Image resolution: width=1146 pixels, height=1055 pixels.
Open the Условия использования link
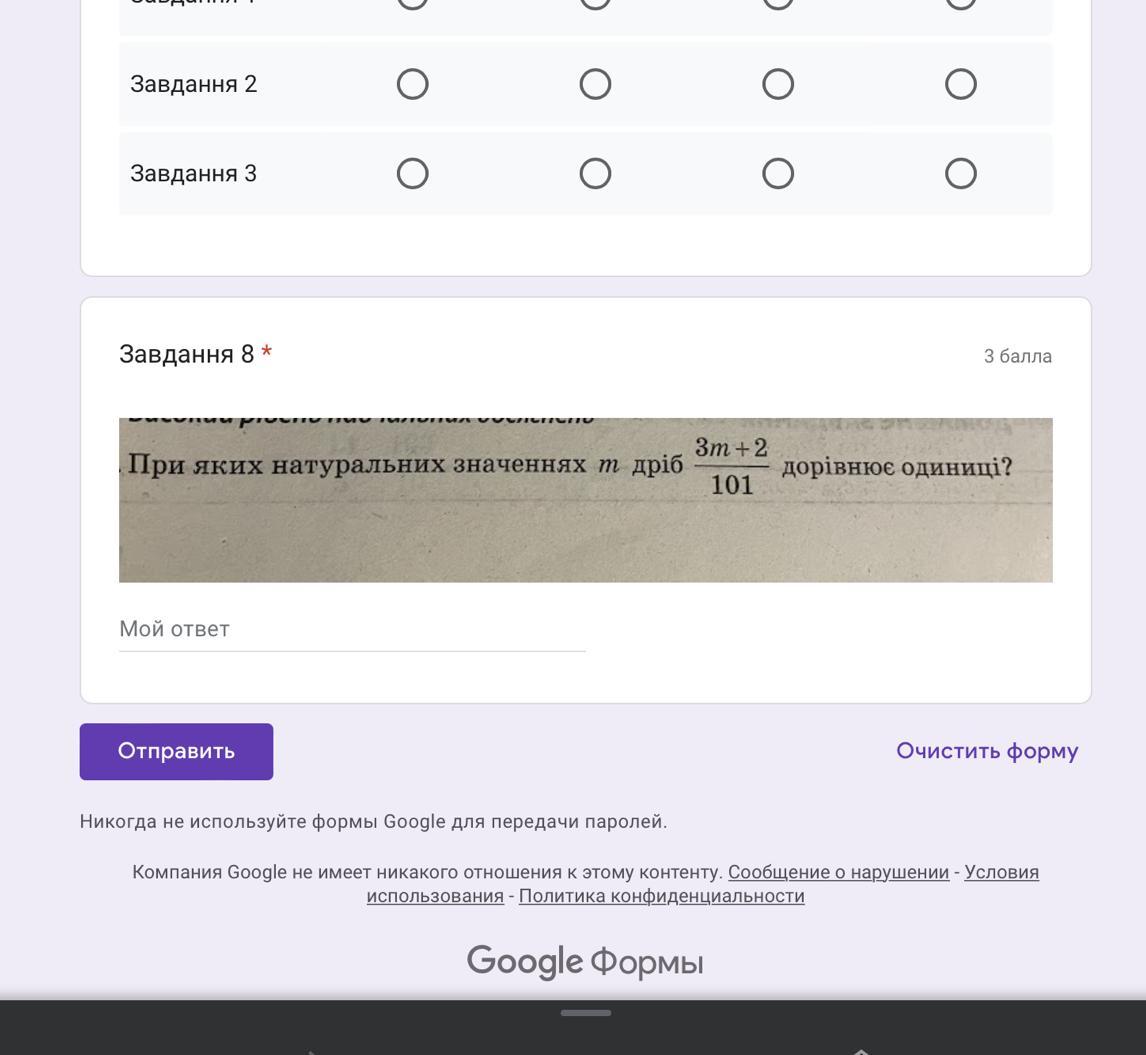(1001, 872)
